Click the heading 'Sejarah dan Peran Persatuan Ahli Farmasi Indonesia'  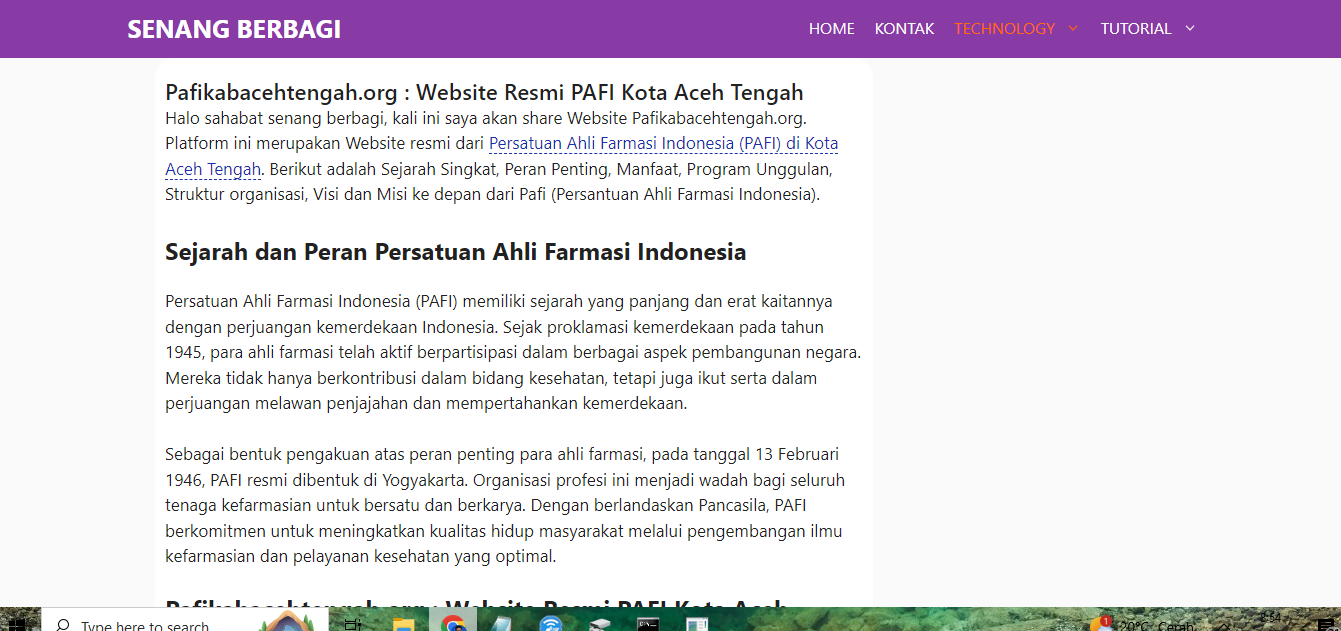coord(455,252)
